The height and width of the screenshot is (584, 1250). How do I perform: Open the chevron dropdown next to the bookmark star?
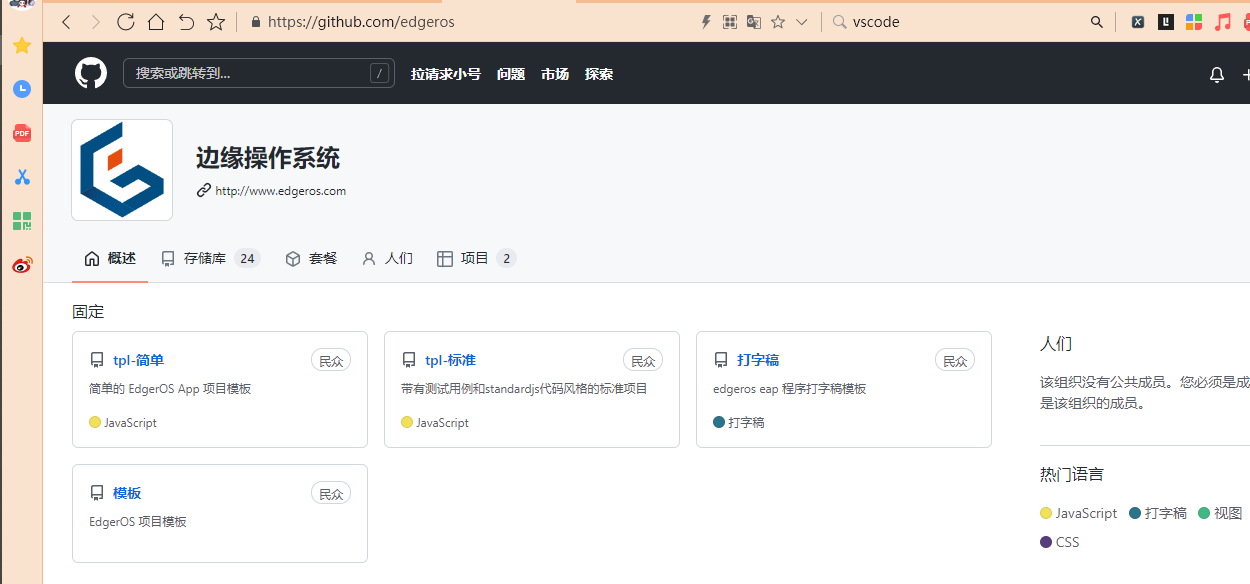pyautogui.click(x=801, y=21)
